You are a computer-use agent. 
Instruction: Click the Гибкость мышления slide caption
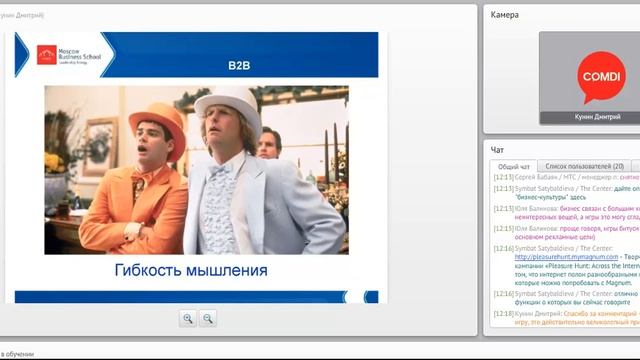coord(191,270)
